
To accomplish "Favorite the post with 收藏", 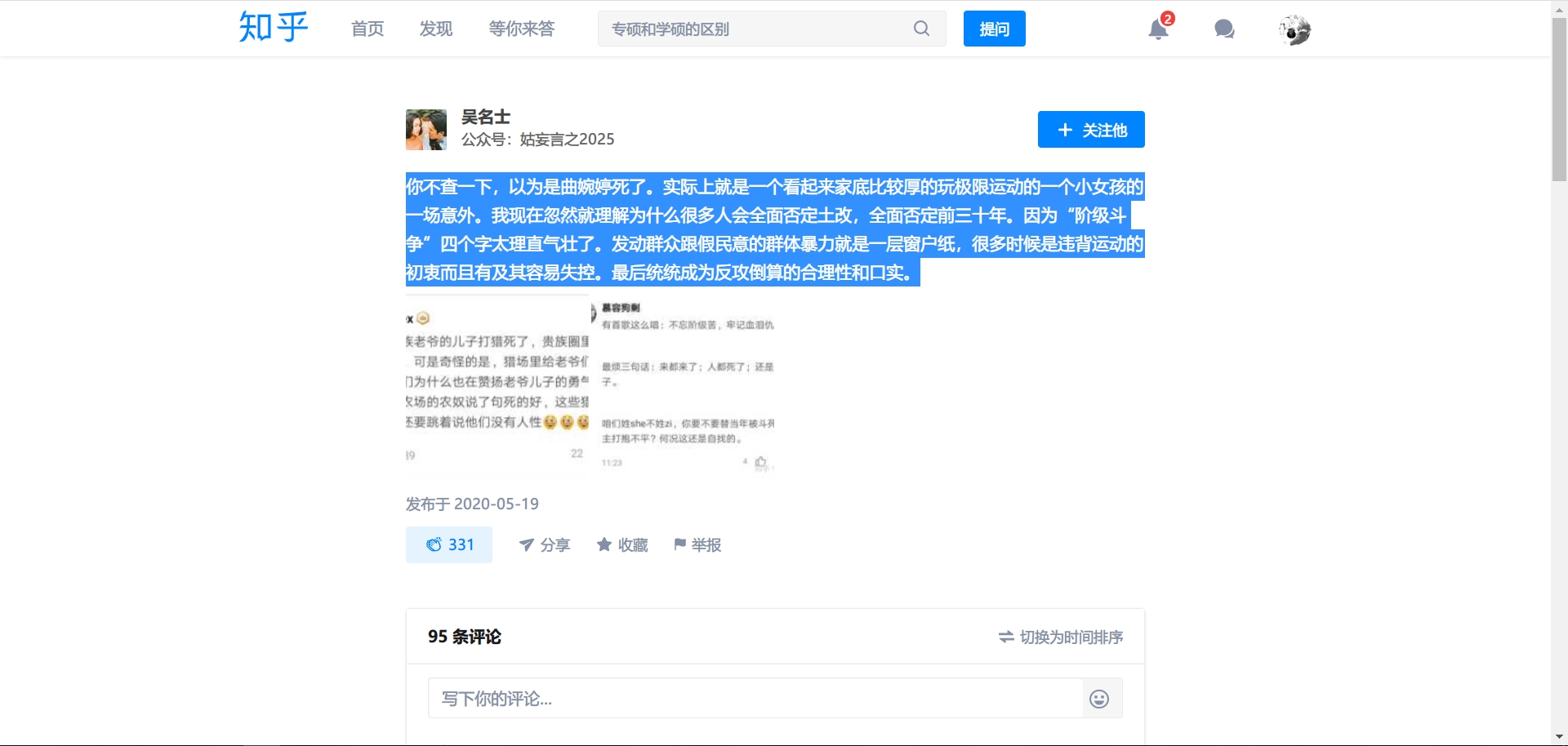I will 622,544.
